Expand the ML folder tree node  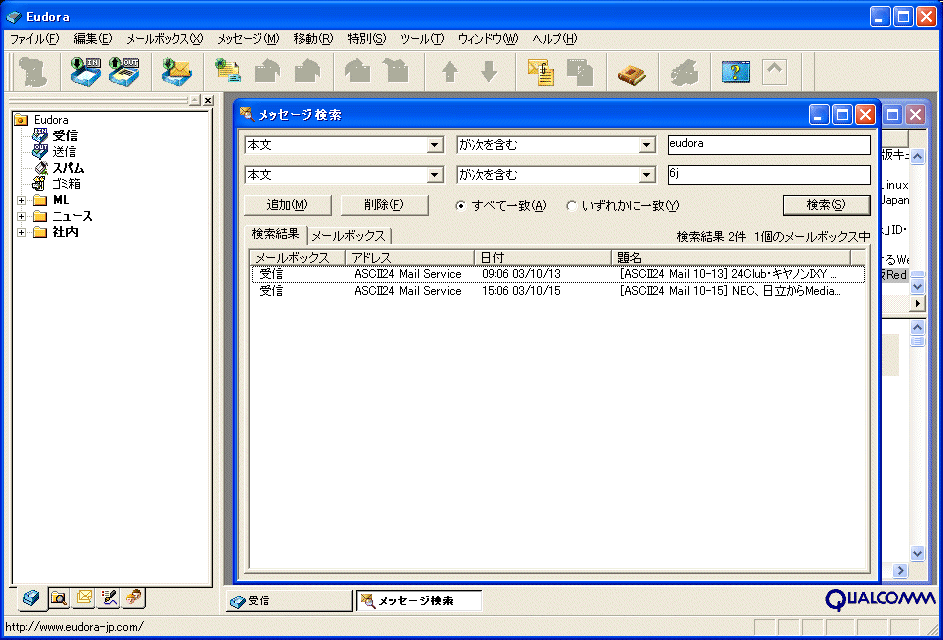click(22, 200)
